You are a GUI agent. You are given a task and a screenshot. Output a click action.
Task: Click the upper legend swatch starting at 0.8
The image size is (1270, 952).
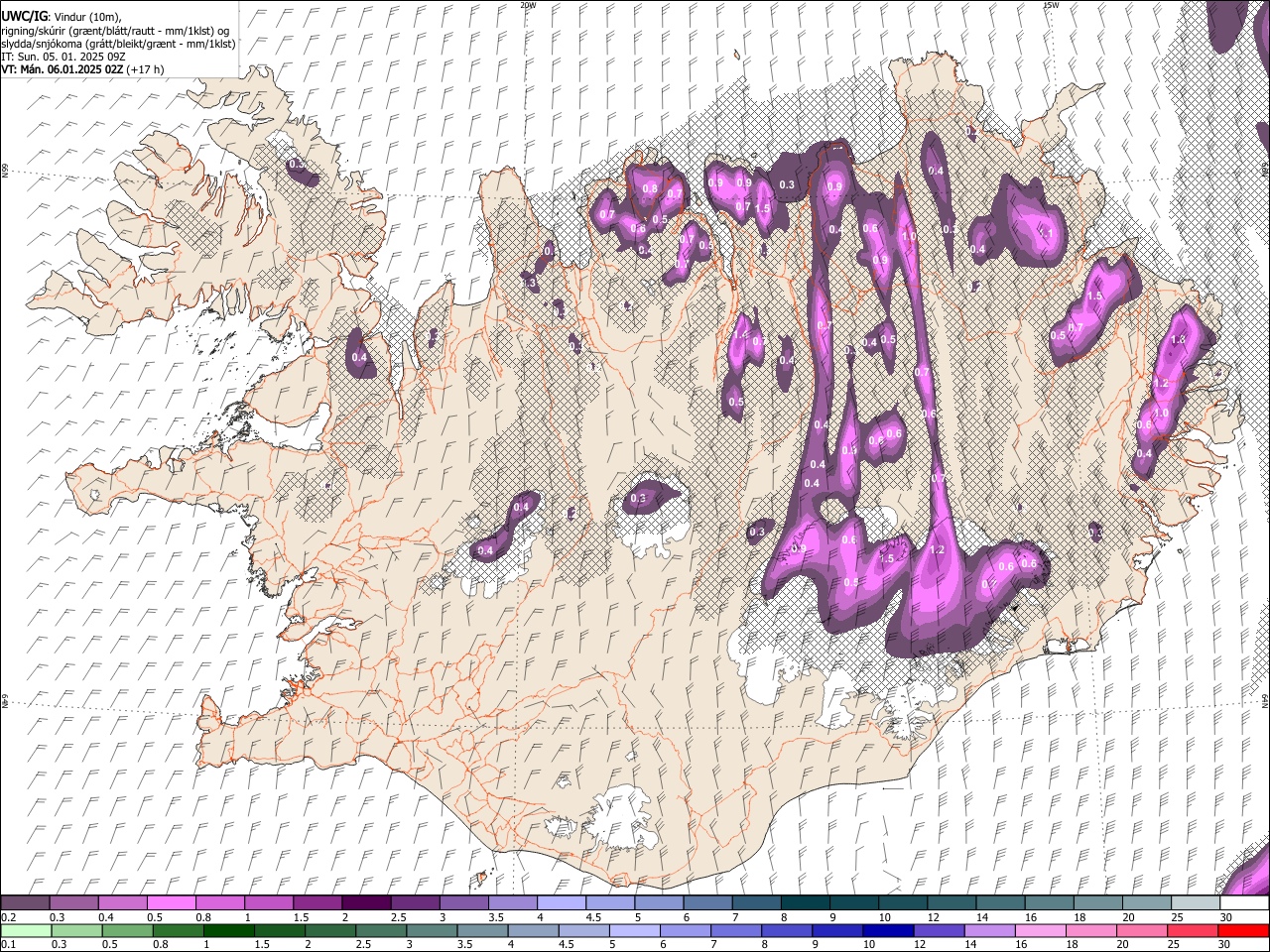pyautogui.click(x=219, y=902)
